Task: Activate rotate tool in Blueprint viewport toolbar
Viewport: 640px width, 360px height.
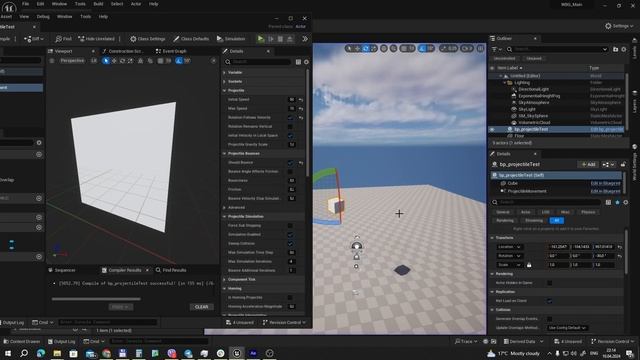Action: click(122, 61)
